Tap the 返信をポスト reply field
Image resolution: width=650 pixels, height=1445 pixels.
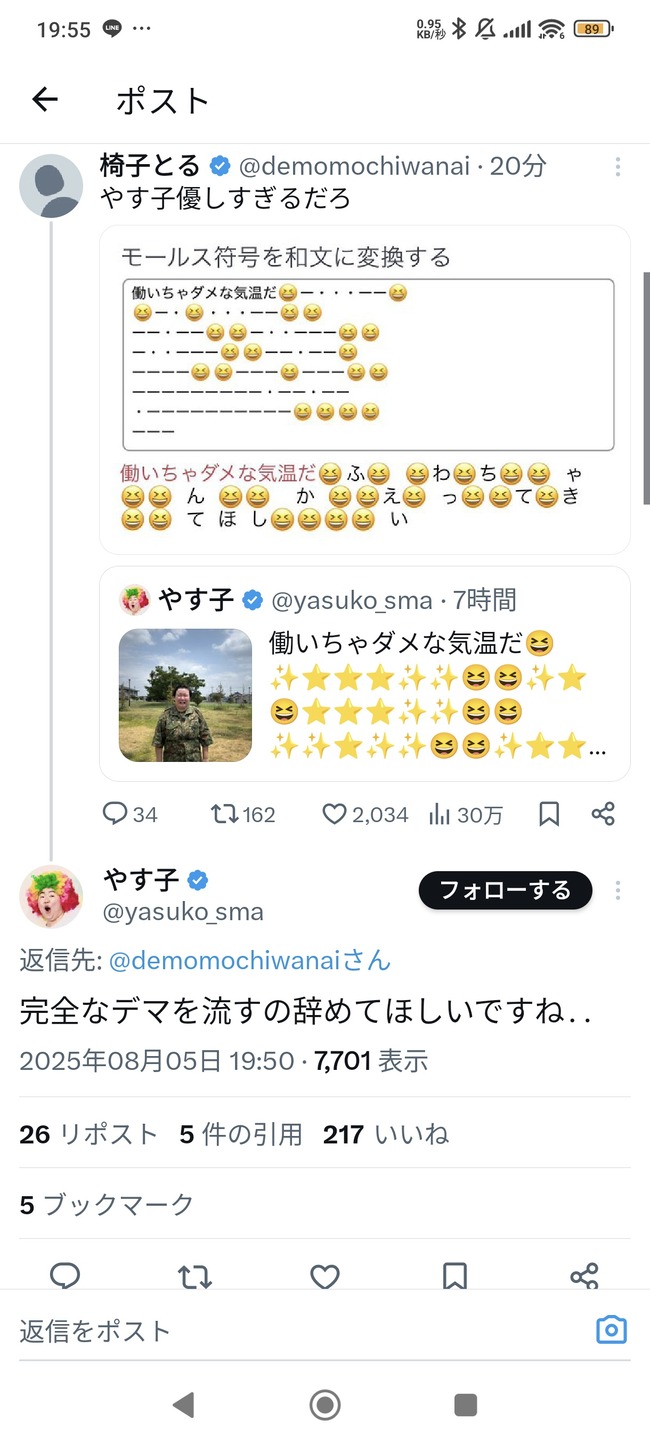tap(300, 1330)
